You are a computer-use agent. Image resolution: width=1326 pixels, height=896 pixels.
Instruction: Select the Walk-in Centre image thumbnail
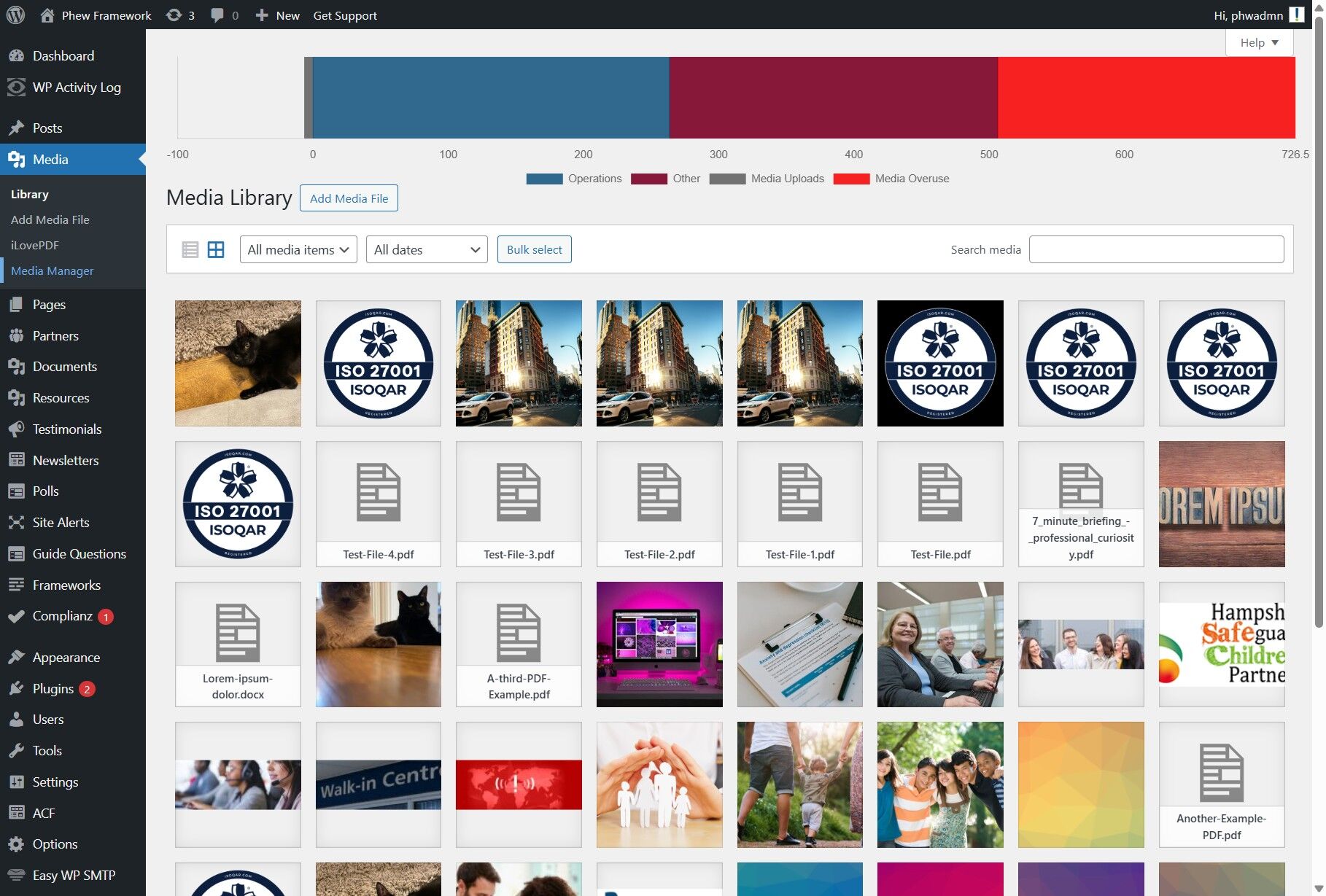coord(379,784)
